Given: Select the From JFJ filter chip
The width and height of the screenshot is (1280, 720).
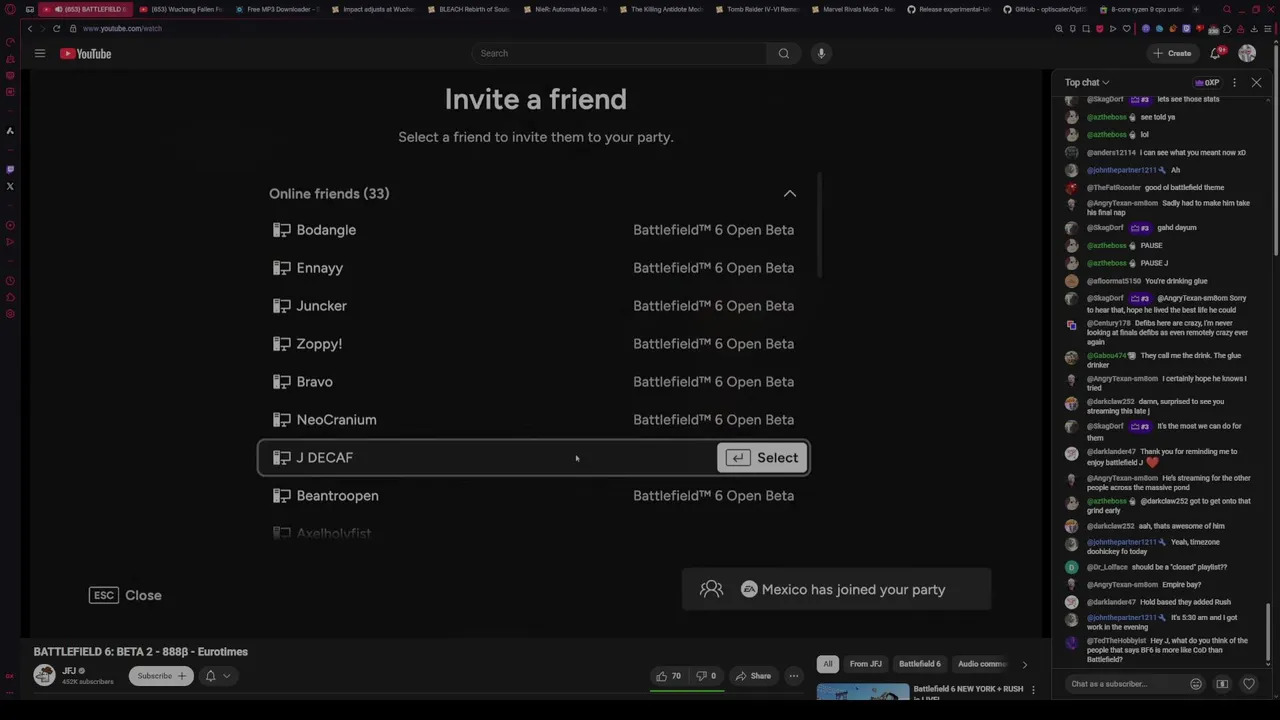Looking at the screenshot, I should [866, 664].
